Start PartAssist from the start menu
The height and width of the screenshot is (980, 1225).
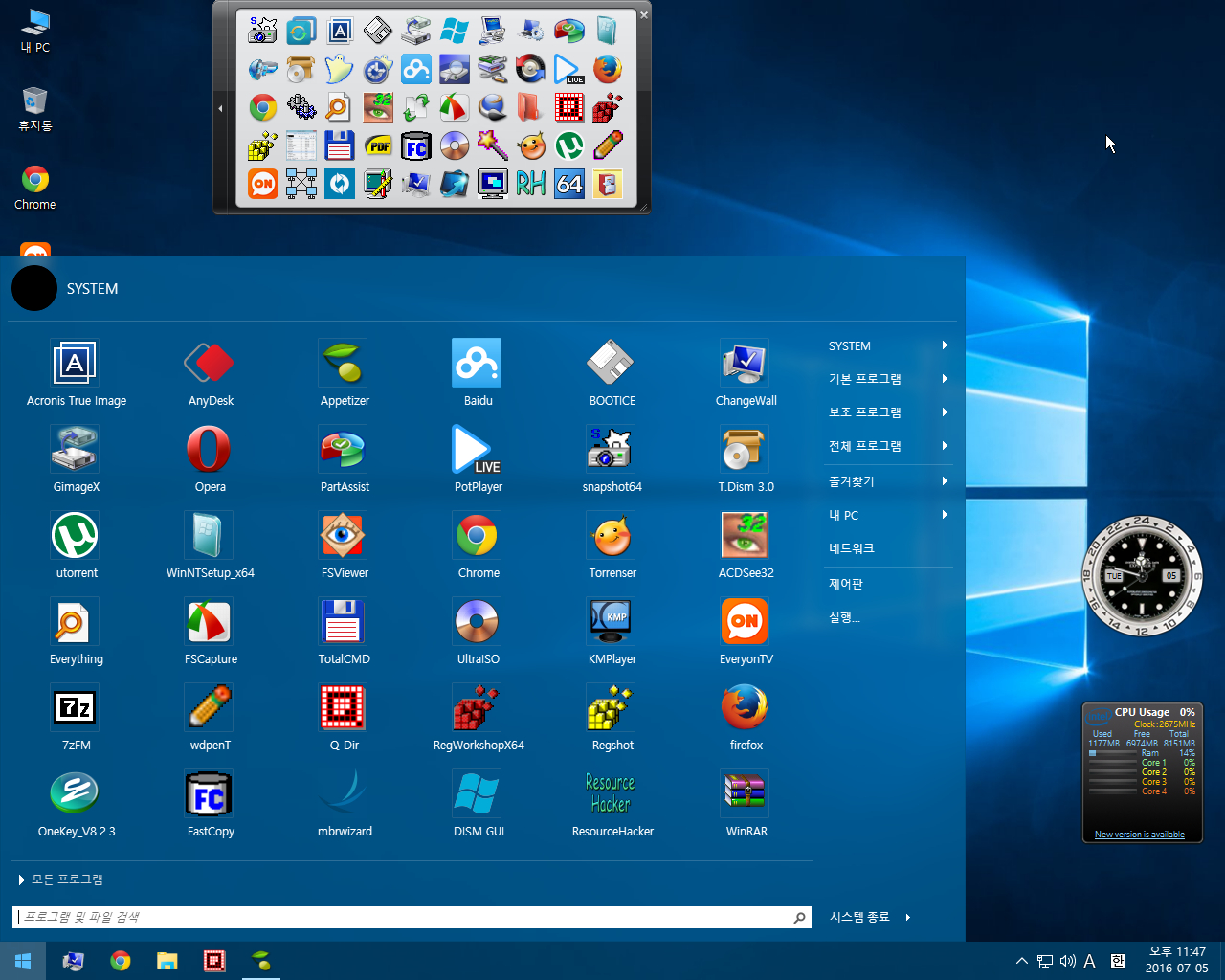[345, 459]
